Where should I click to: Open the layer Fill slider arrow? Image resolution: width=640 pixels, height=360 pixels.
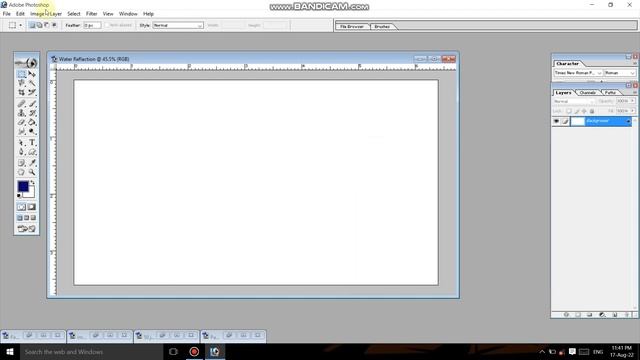click(x=633, y=111)
